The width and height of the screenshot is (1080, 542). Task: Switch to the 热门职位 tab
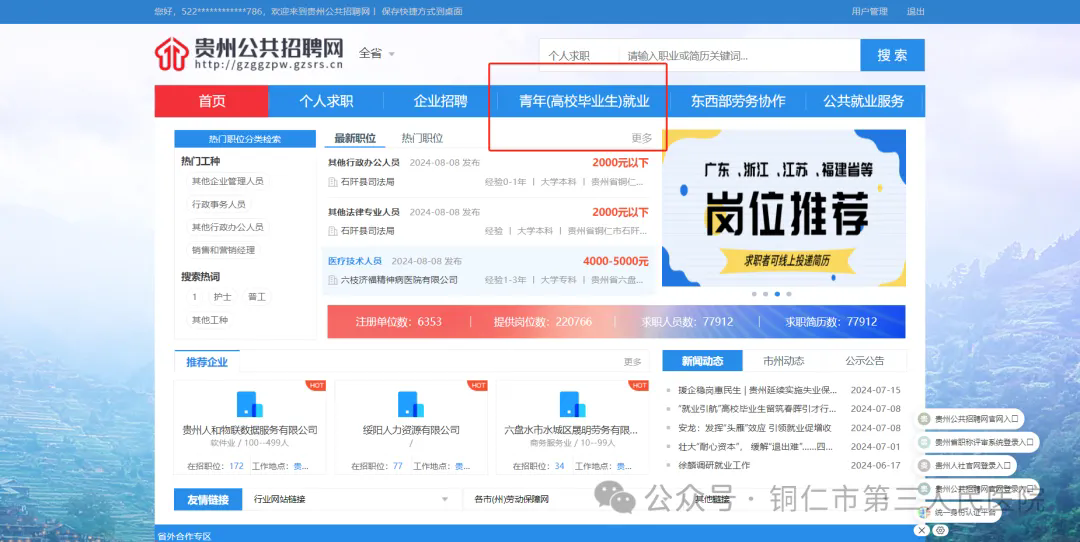422,138
